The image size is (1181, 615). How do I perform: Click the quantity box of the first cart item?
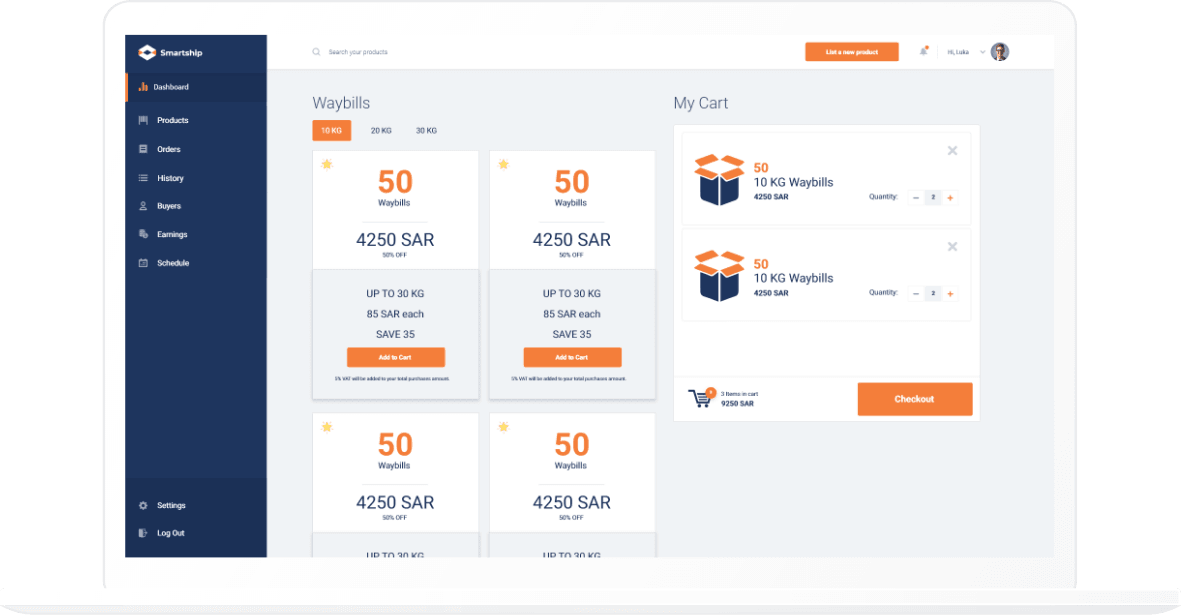coord(933,198)
